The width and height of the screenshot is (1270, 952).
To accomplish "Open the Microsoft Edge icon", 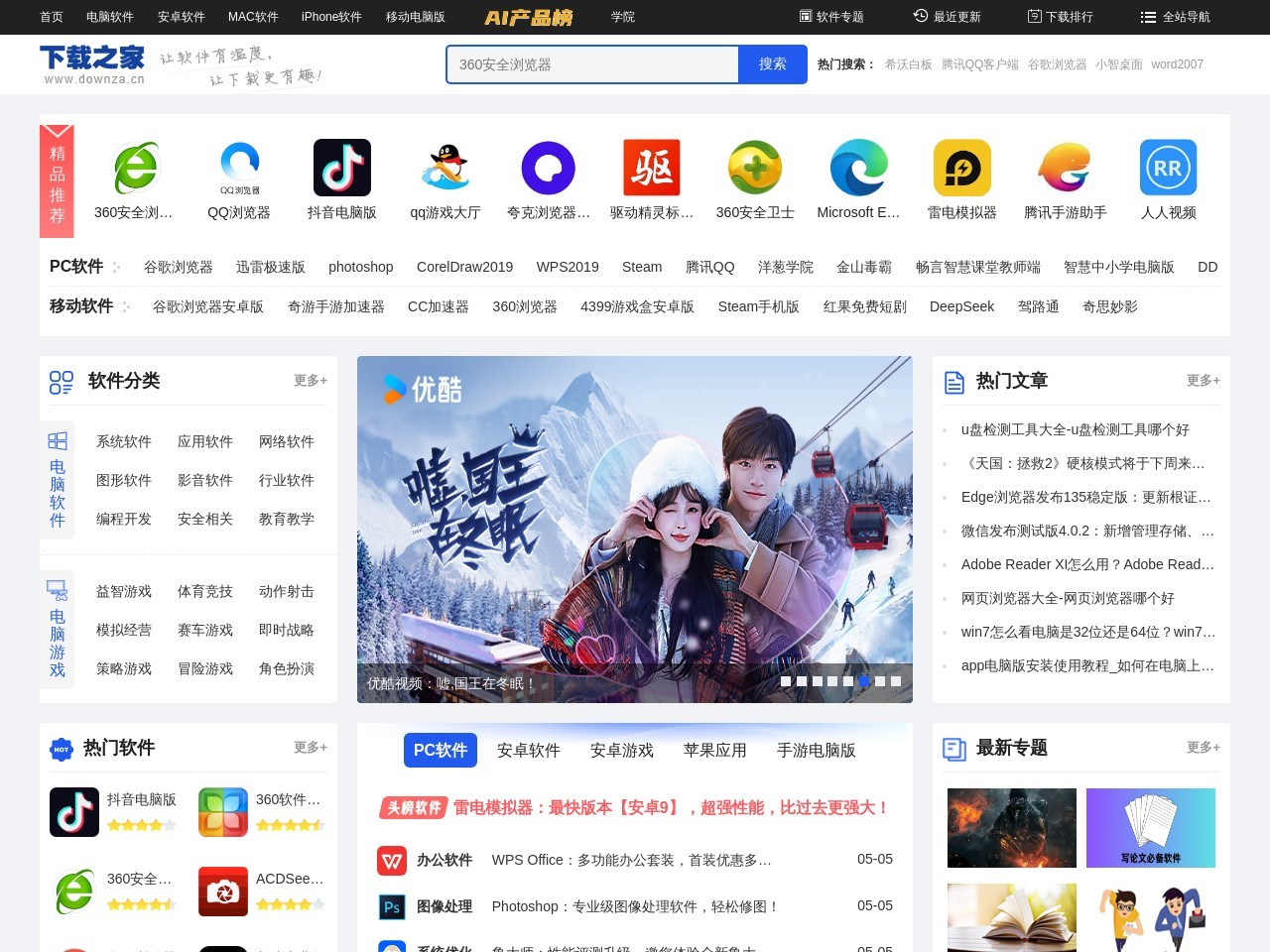I will pos(858,168).
